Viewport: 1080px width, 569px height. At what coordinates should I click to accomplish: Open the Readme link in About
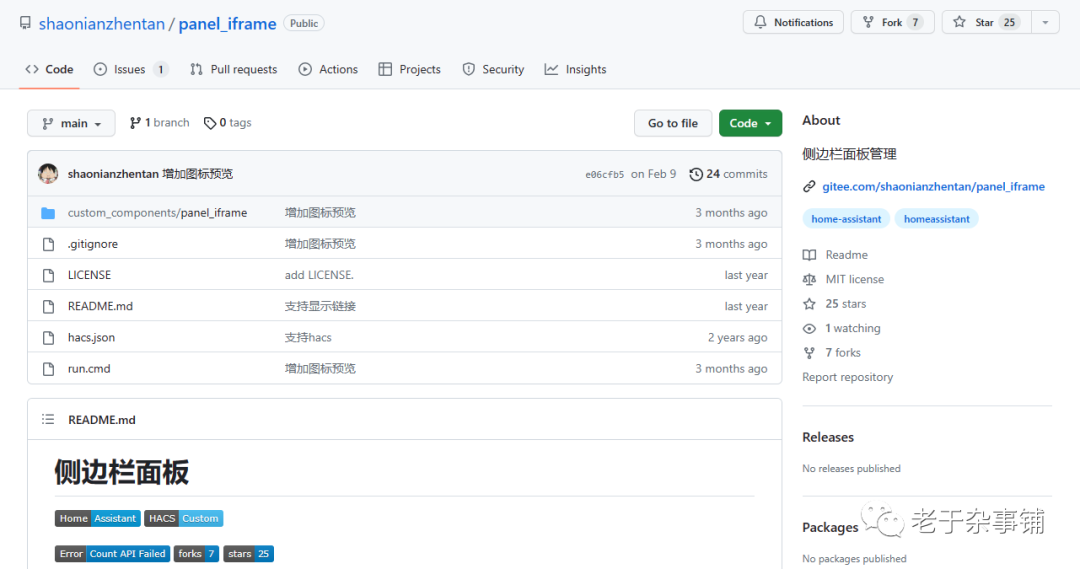[x=847, y=255]
